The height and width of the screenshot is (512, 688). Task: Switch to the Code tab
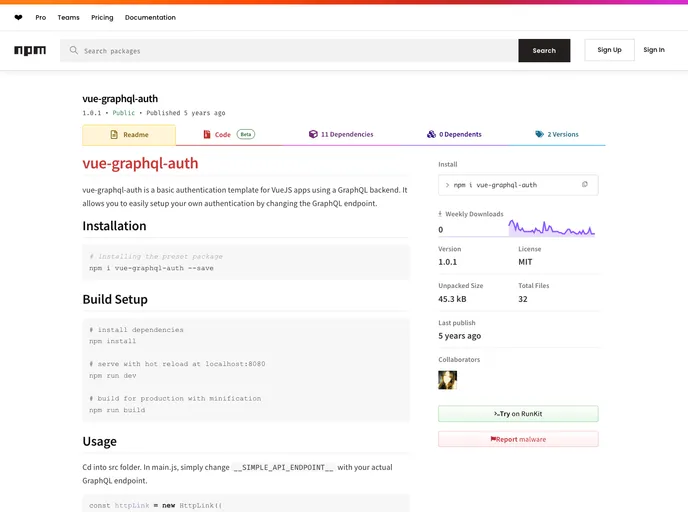(x=229, y=134)
